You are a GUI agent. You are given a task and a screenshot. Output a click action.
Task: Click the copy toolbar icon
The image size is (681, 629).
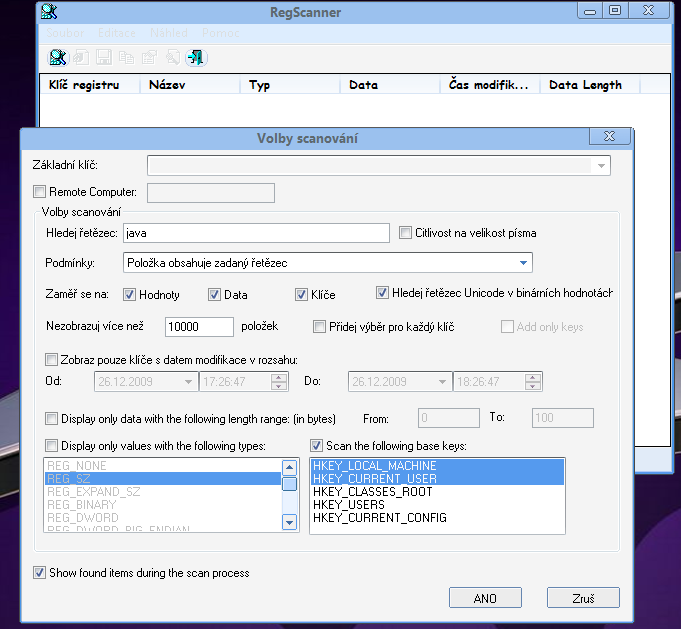coord(126,57)
